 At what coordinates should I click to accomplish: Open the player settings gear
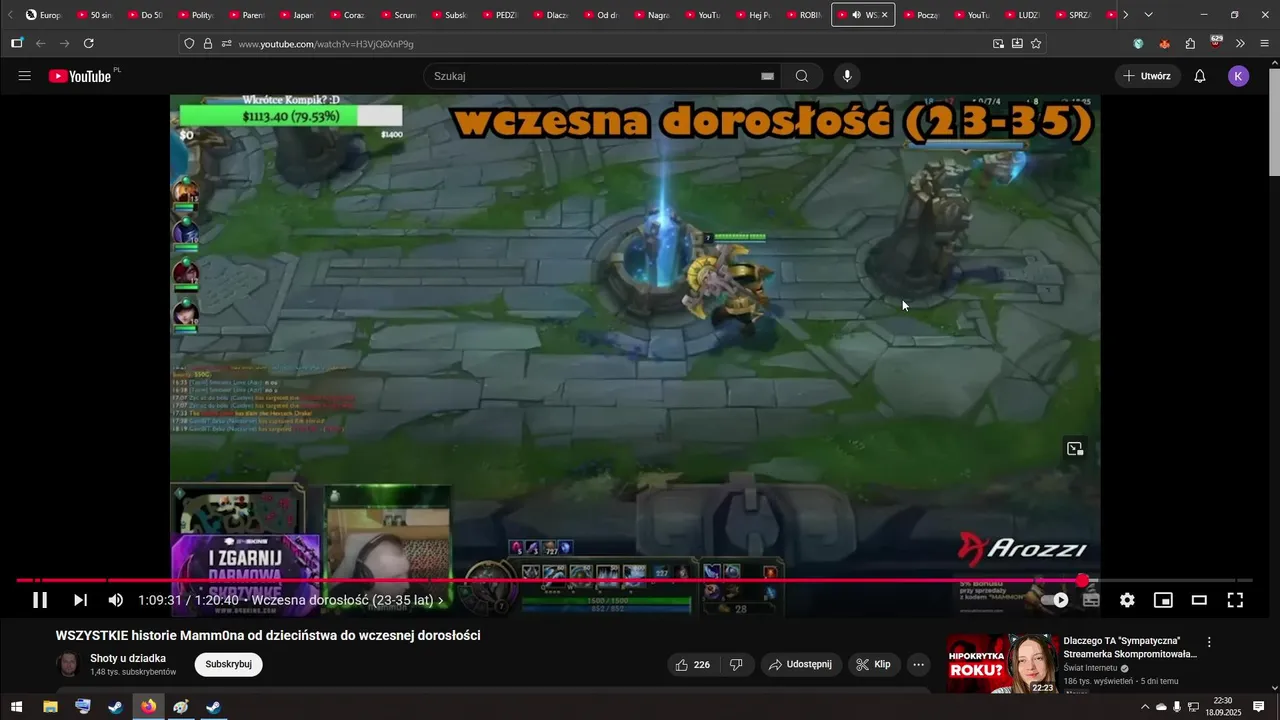tap(1127, 600)
